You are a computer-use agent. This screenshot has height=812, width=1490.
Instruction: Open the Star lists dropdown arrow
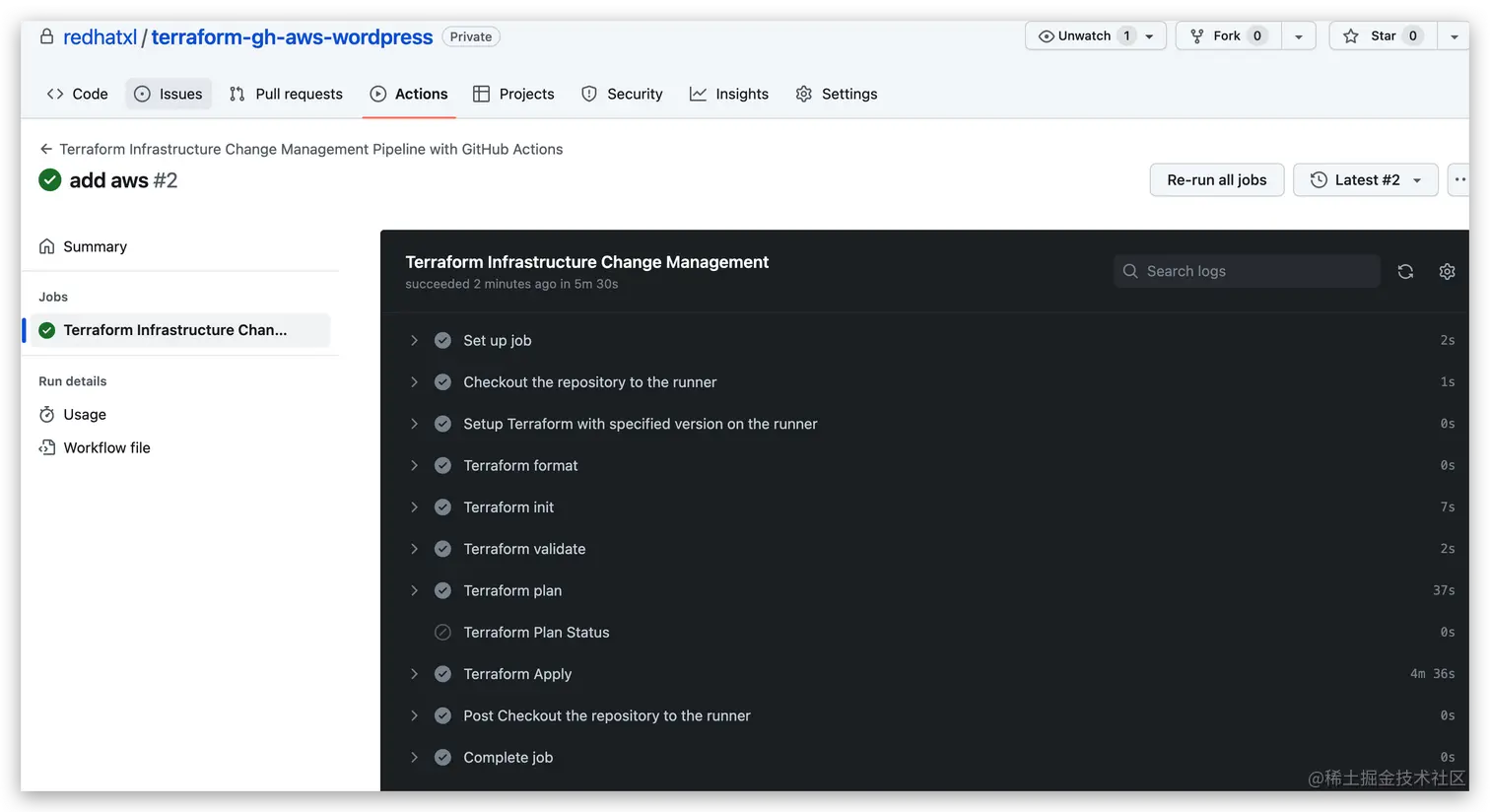click(1454, 36)
